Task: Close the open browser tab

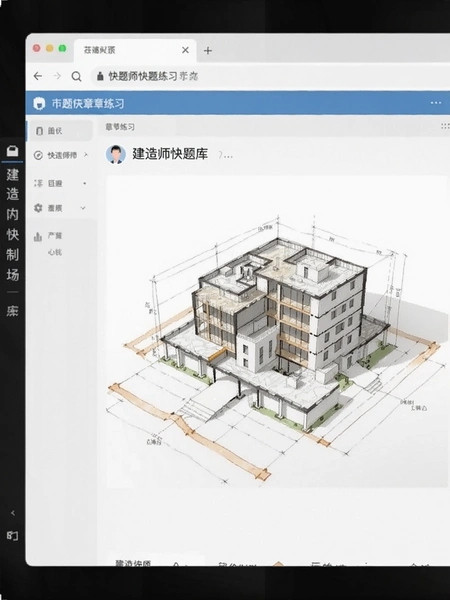Action: click(x=185, y=50)
